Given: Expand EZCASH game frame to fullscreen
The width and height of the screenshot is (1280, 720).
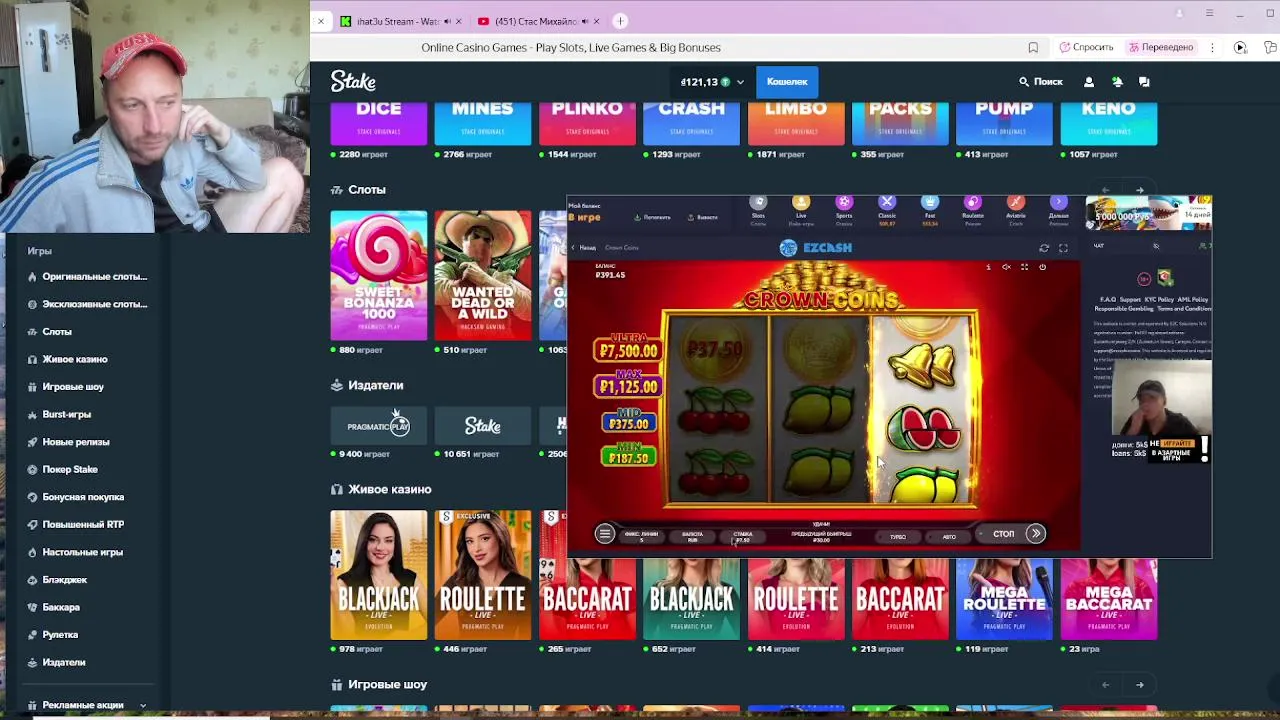Looking at the screenshot, I should point(1063,248).
